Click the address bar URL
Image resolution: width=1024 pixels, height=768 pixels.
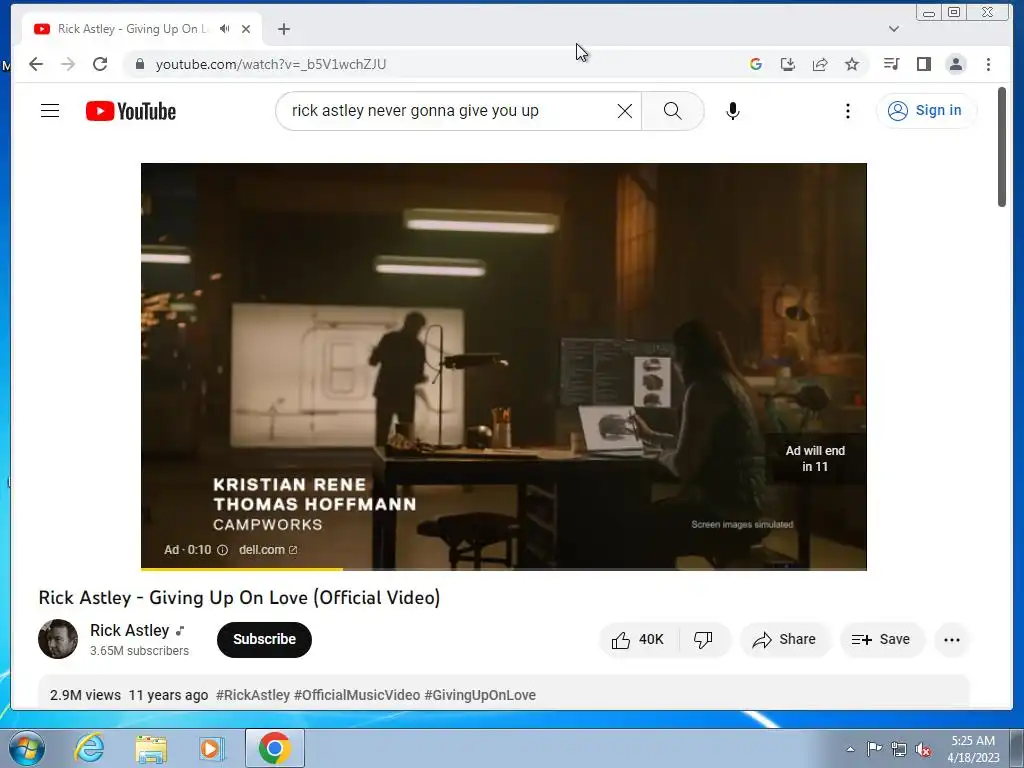tap(270, 64)
